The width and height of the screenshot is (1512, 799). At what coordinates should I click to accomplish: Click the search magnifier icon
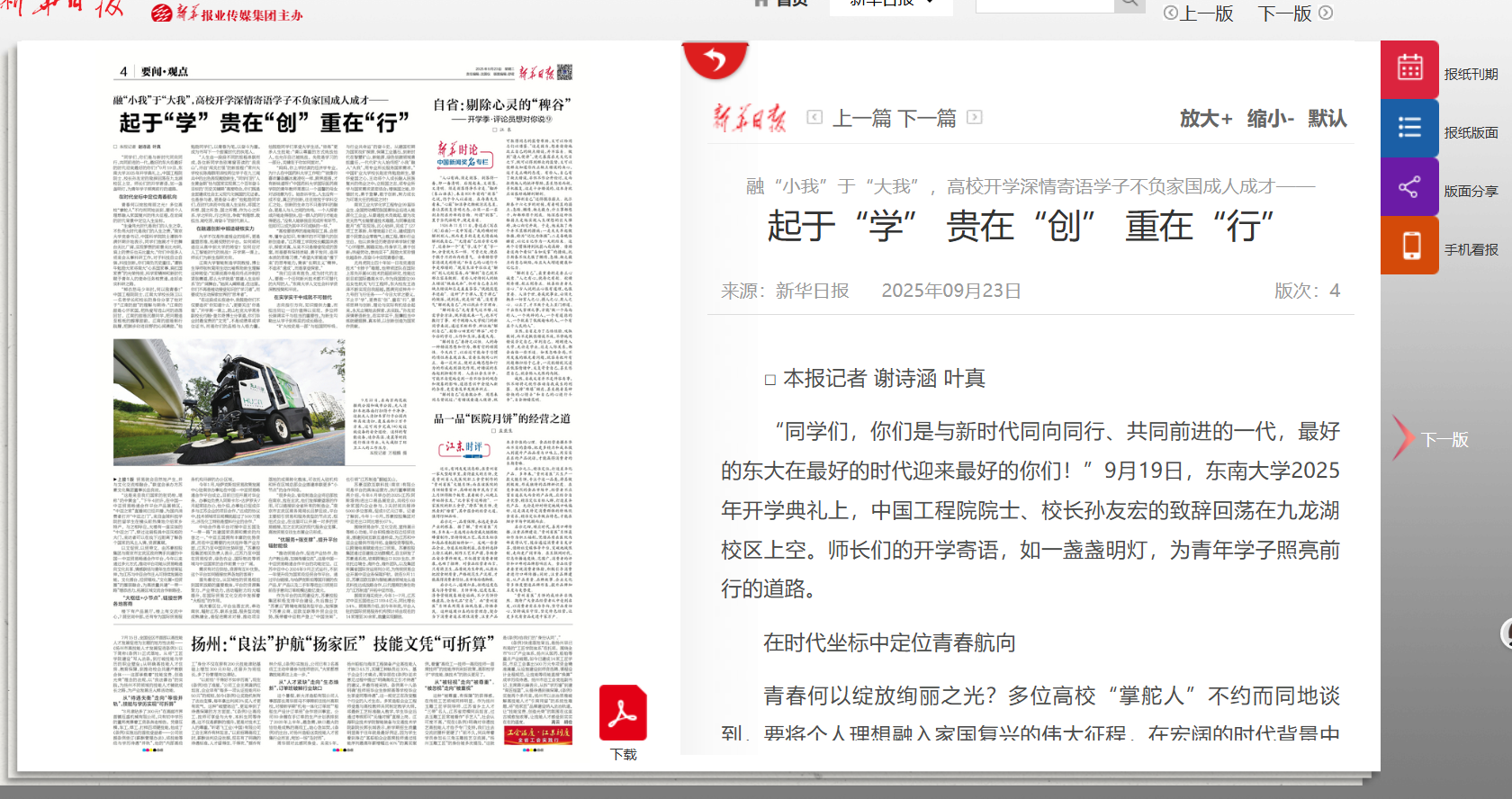[1129, 4]
